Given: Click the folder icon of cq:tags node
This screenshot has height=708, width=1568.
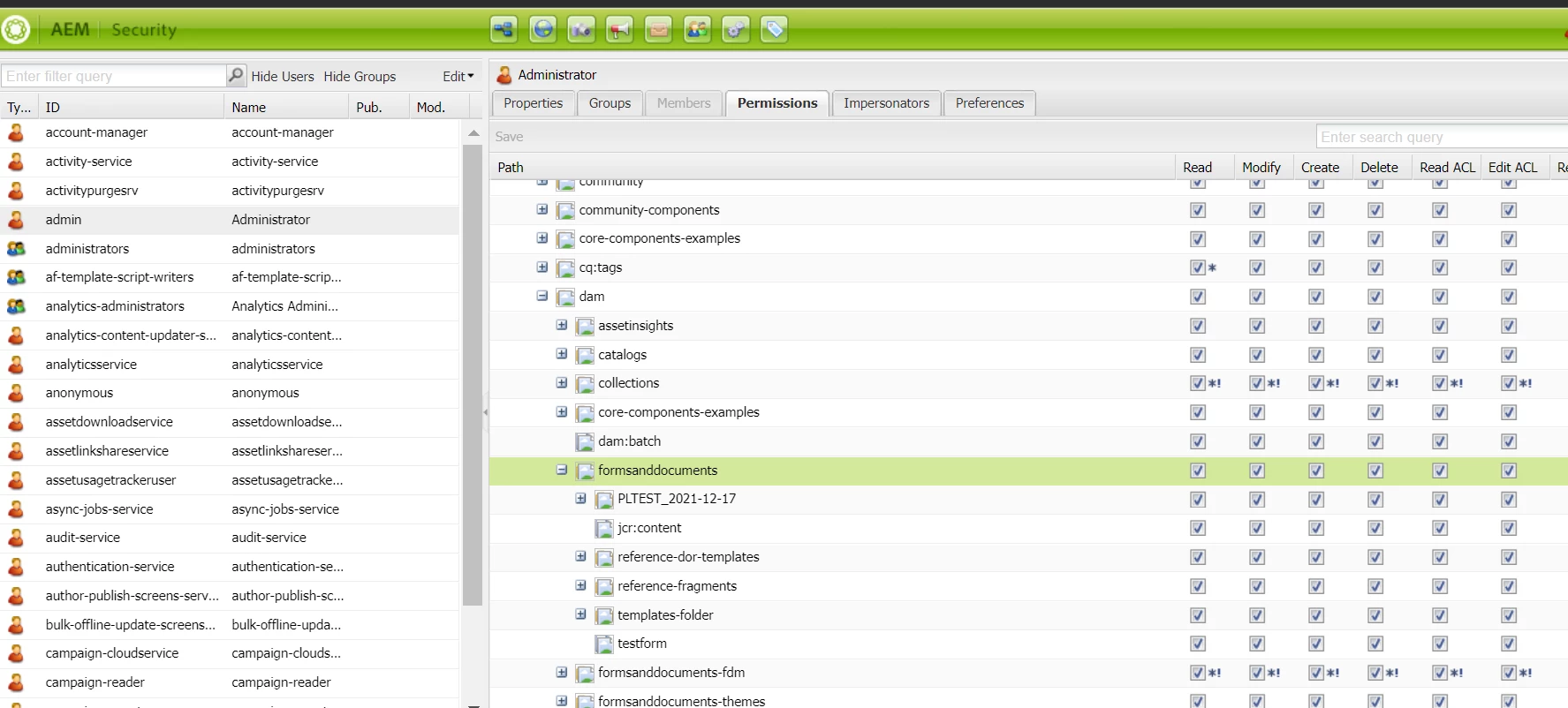Looking at the screenshot, I should coord(565,268).
